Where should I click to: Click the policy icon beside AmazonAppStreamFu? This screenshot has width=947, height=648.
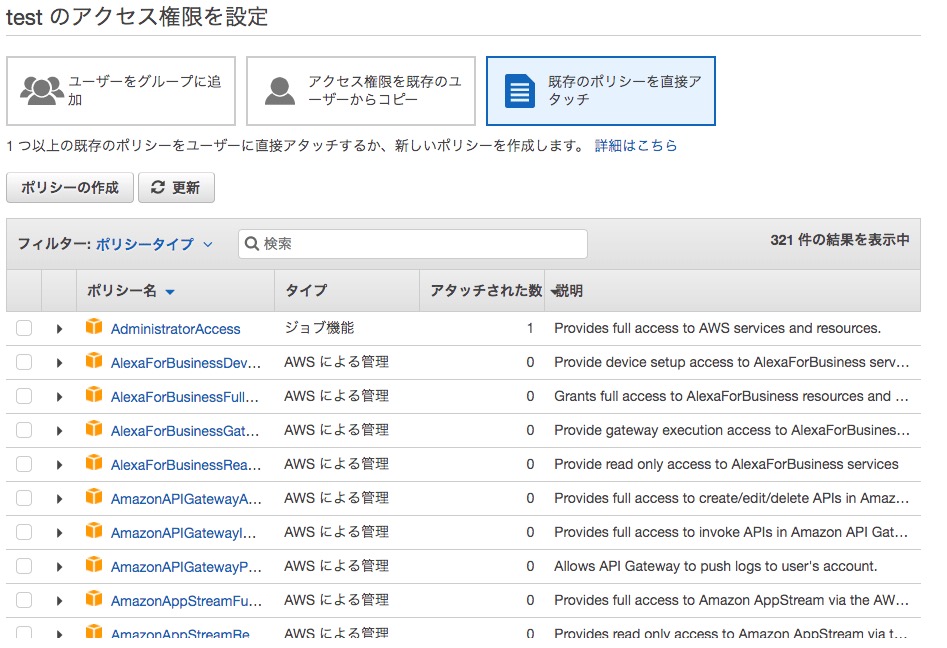coord(95,599)
